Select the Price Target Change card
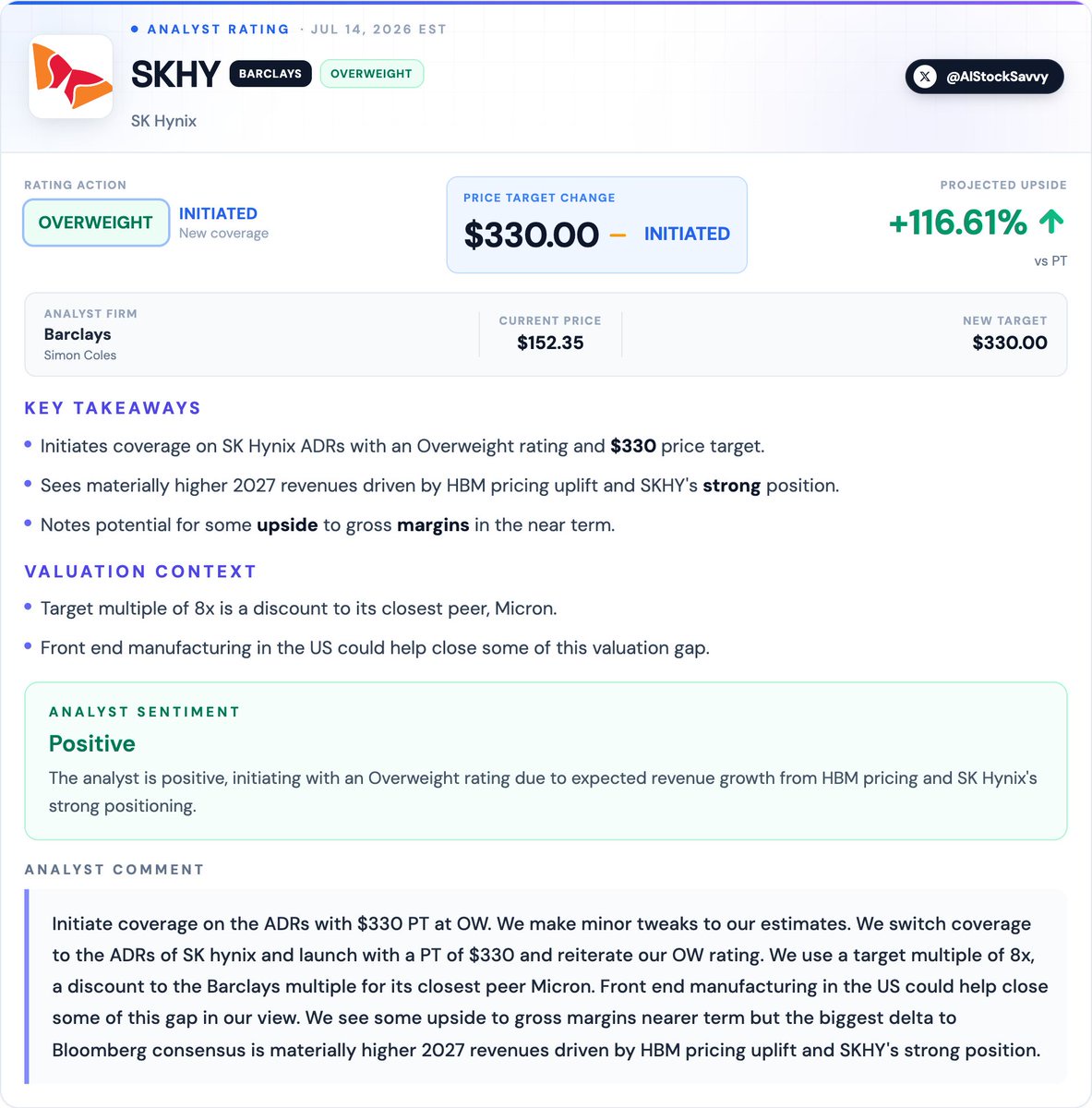This screenshot has height=1108, width=1092. 596,224
